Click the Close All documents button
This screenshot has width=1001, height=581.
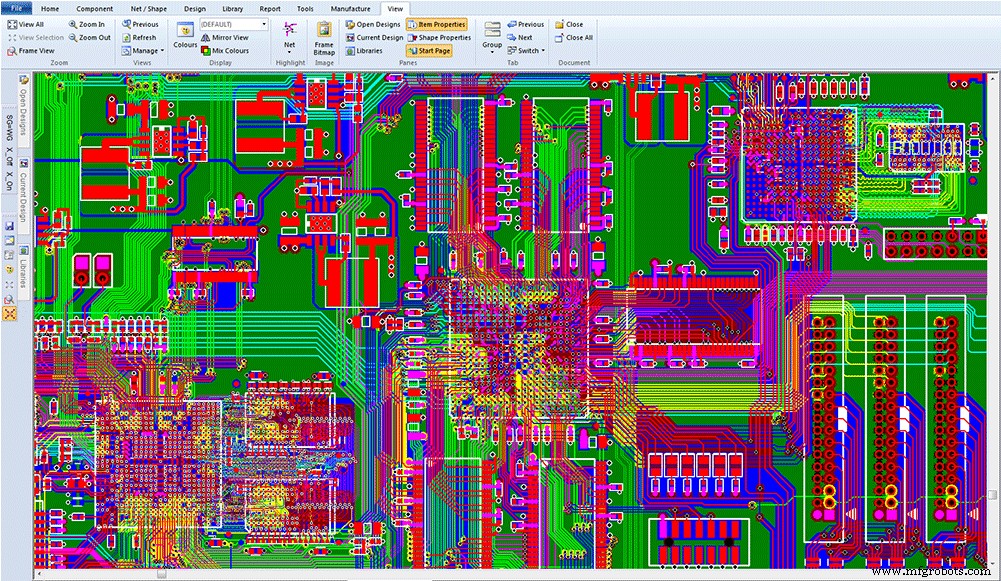(576, 37)
